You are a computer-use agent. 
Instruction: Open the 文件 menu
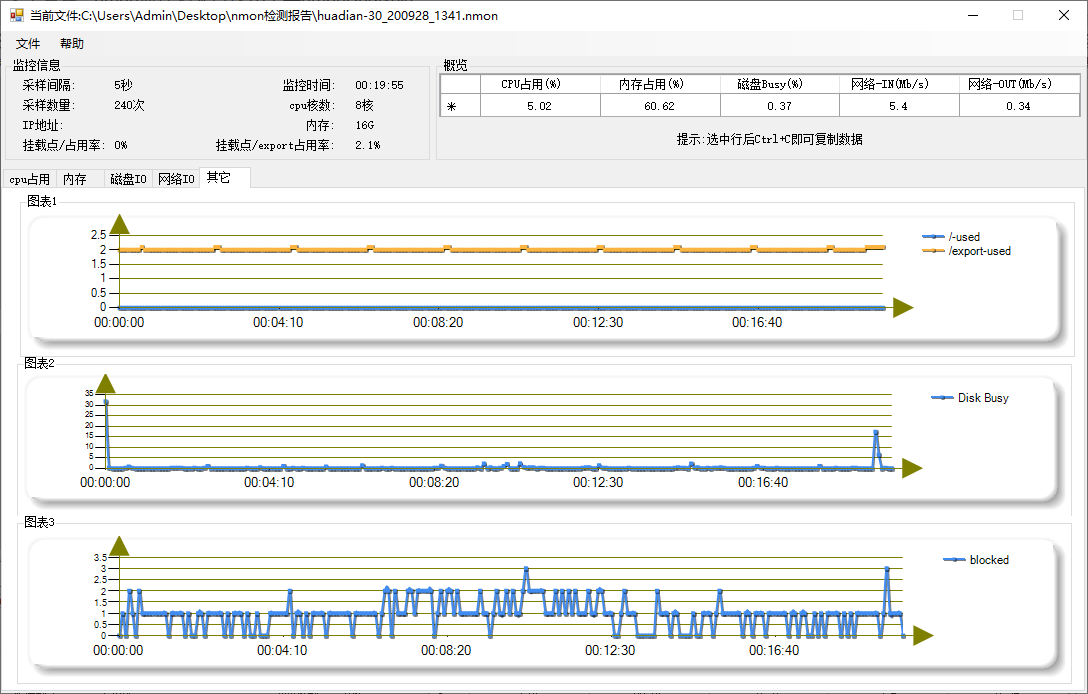click(27, 43)
